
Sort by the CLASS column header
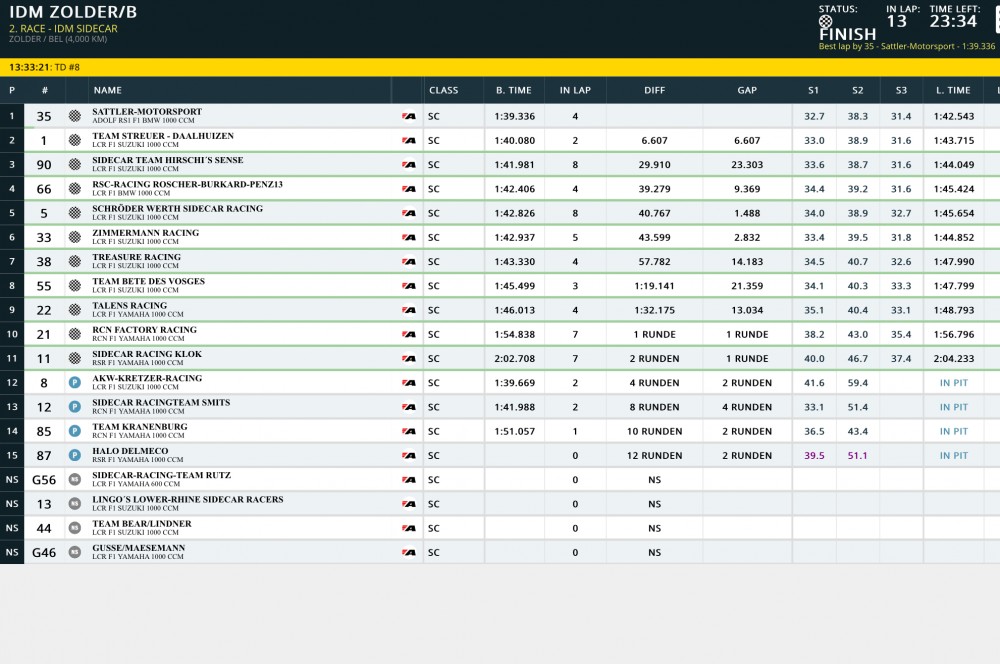pyautogui.click(x=444, y=91)
